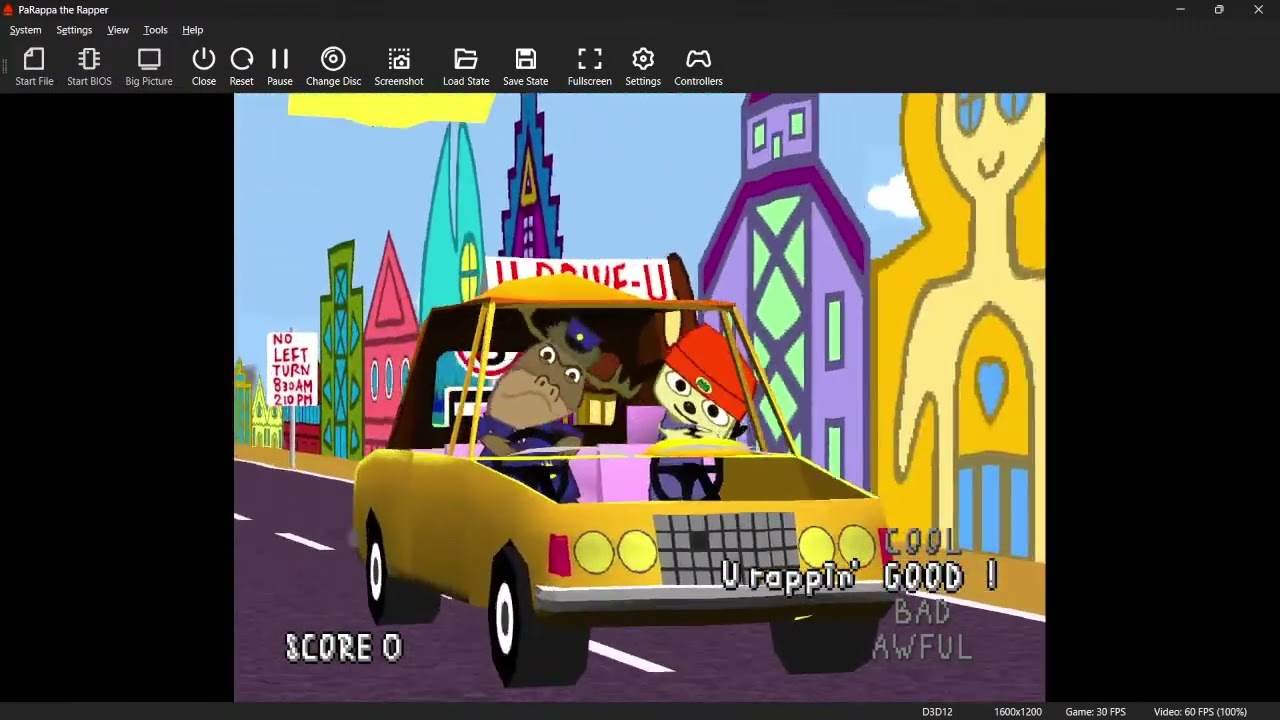The width and height of the screenshot is (1280, 720).
Task: Click the Change Disc icon
Action: [333, 67]
